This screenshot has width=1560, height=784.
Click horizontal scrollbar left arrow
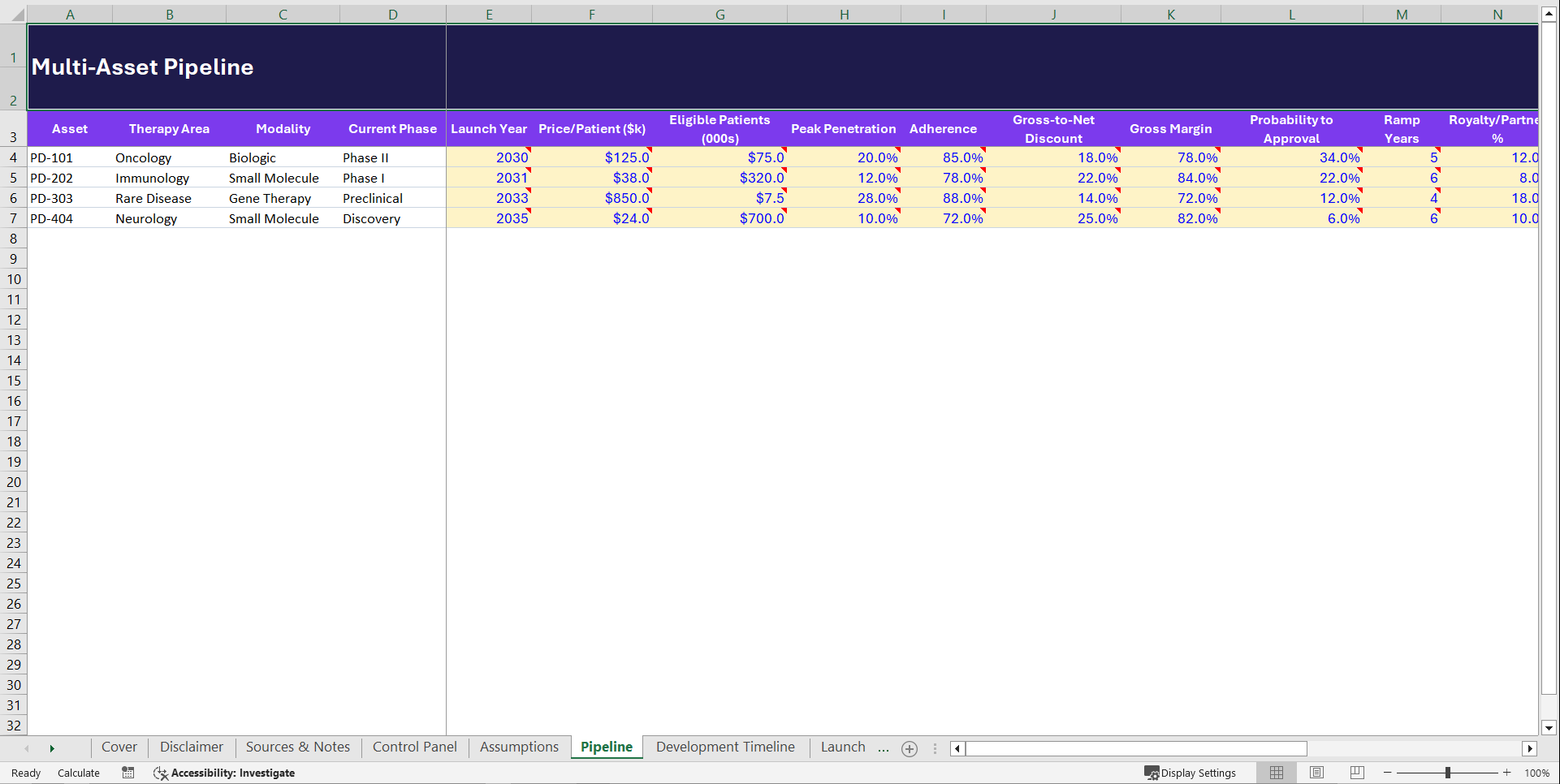(x=957, y=748)
